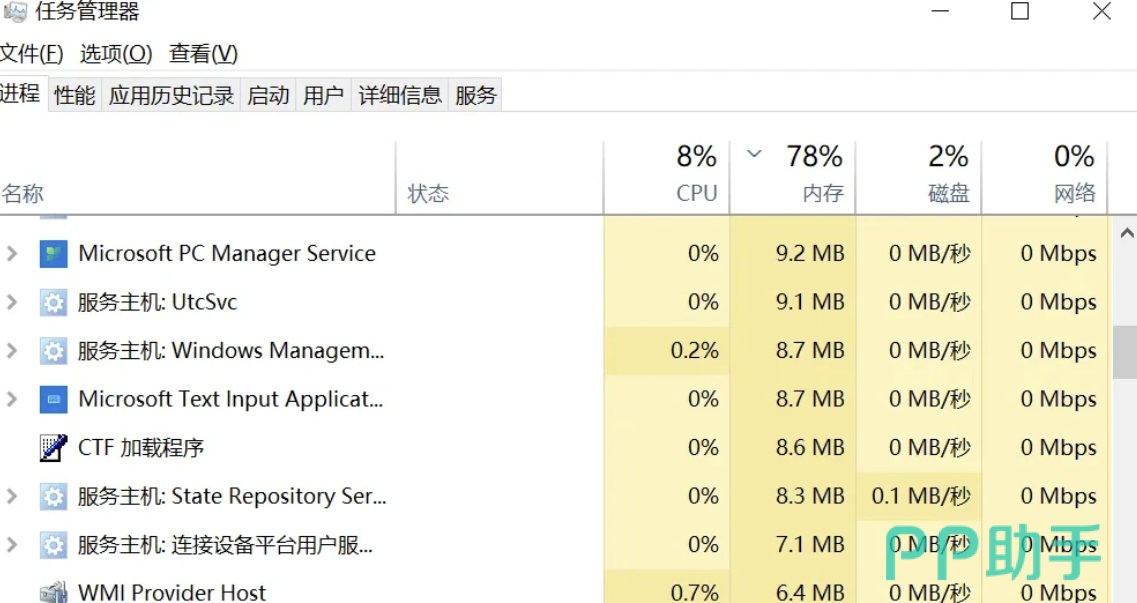Click the Microsoft Text Input Application icon
The image size is (1137, 603).
[53, 400]
